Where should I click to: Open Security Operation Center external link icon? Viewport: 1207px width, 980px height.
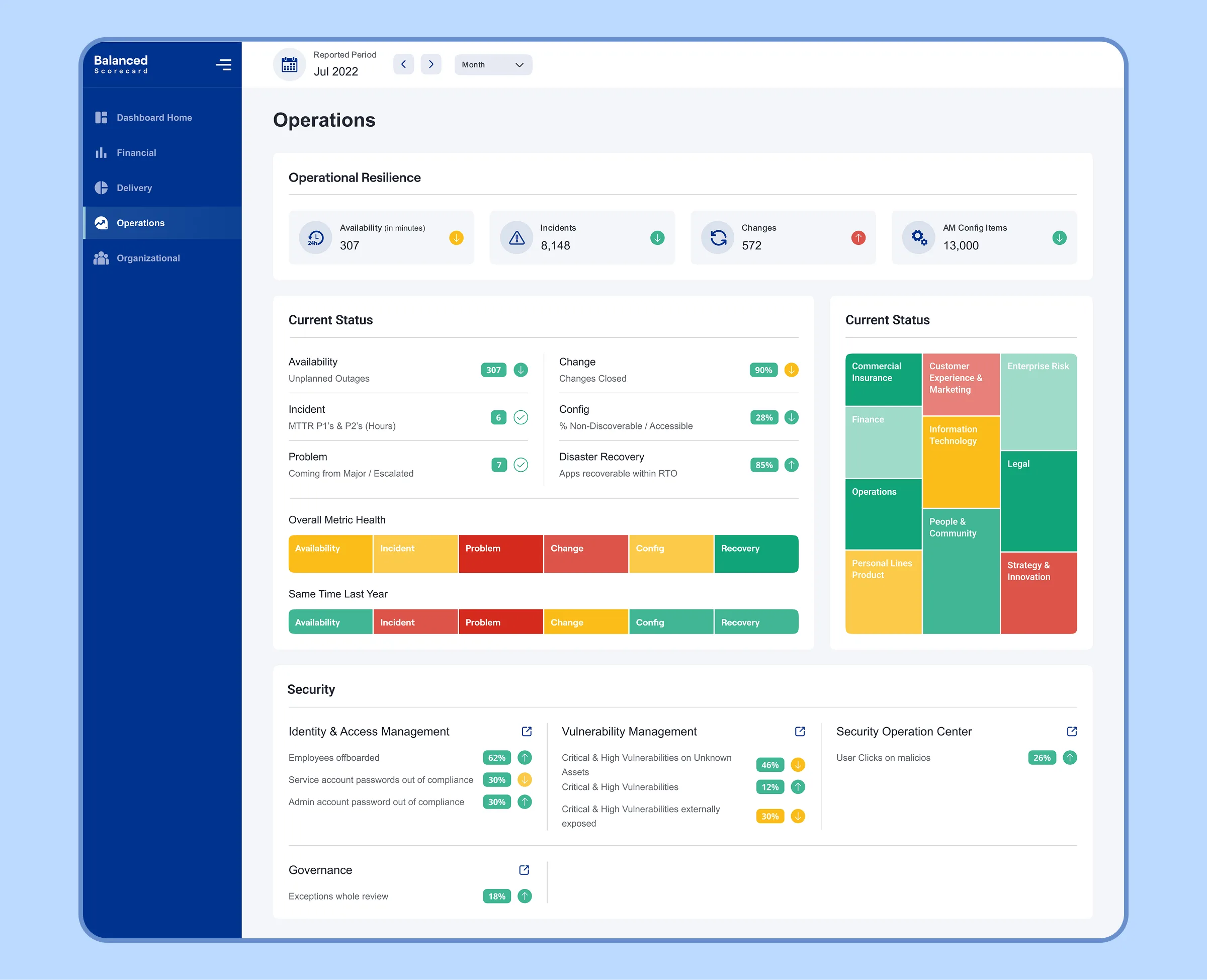point(1072,732)
